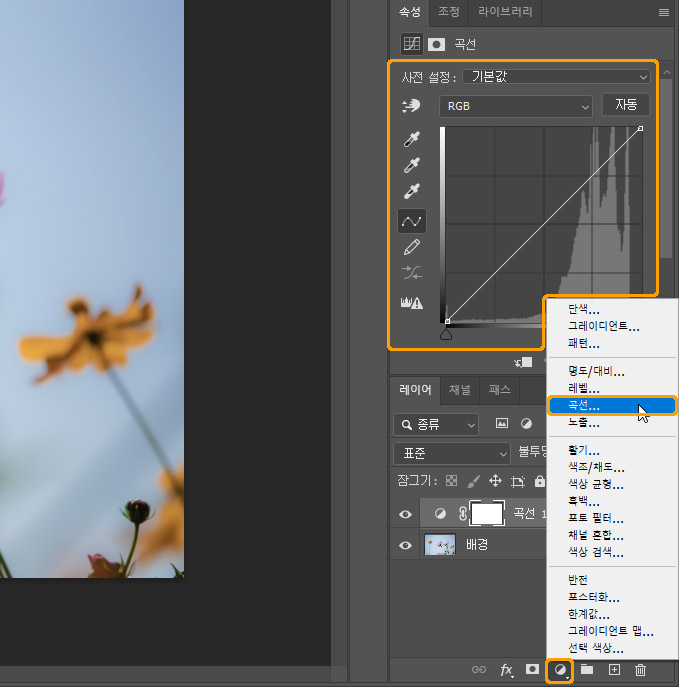This screenshot has height=687, width=679.
Task: Open the 사전 설정 기본값 dropdown
Action: tap(556, 77)
